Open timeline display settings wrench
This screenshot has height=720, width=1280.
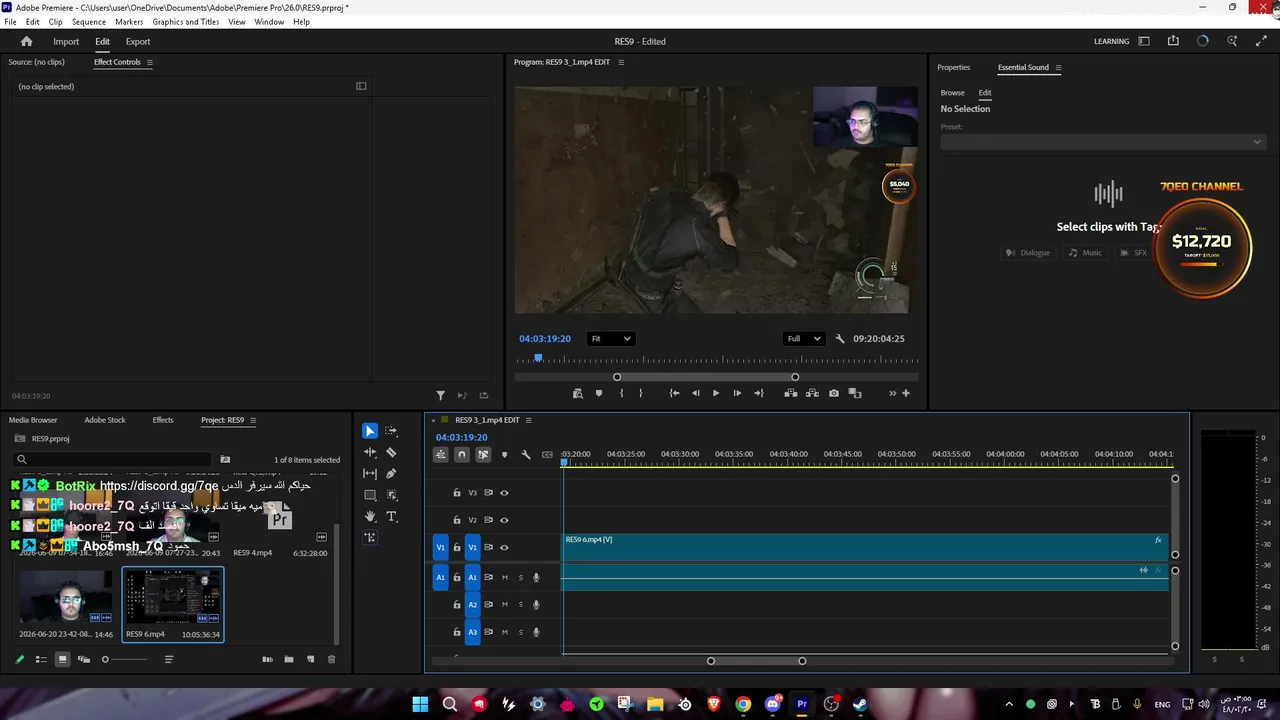pyautogui.click(x=526, y=455)
